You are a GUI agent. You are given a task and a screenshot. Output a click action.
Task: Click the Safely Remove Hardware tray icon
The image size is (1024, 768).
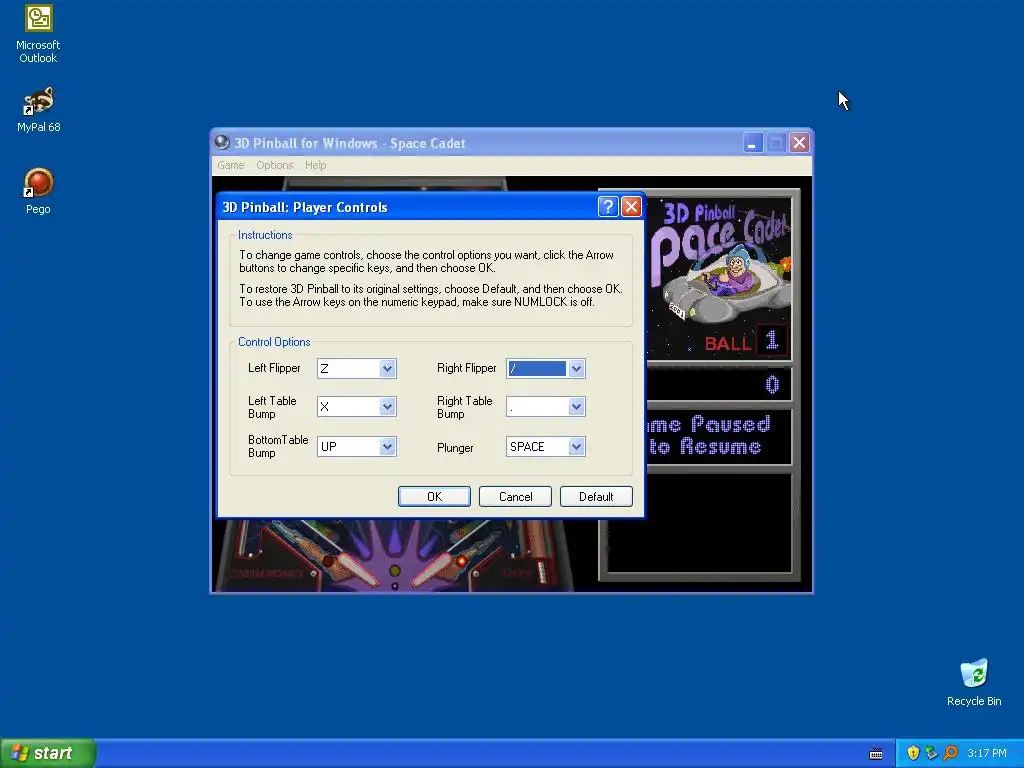click(x=931, y=753)
